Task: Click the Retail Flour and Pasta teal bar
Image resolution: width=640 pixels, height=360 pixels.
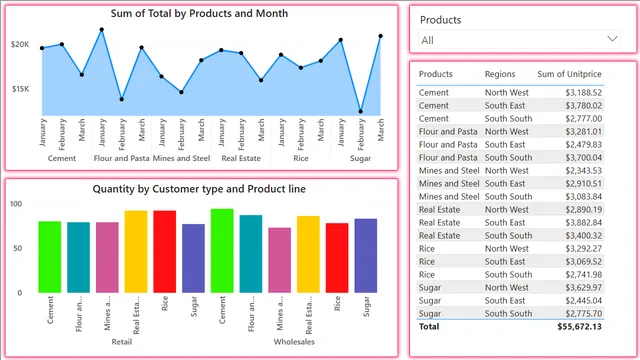Action: tap(78, 258)
